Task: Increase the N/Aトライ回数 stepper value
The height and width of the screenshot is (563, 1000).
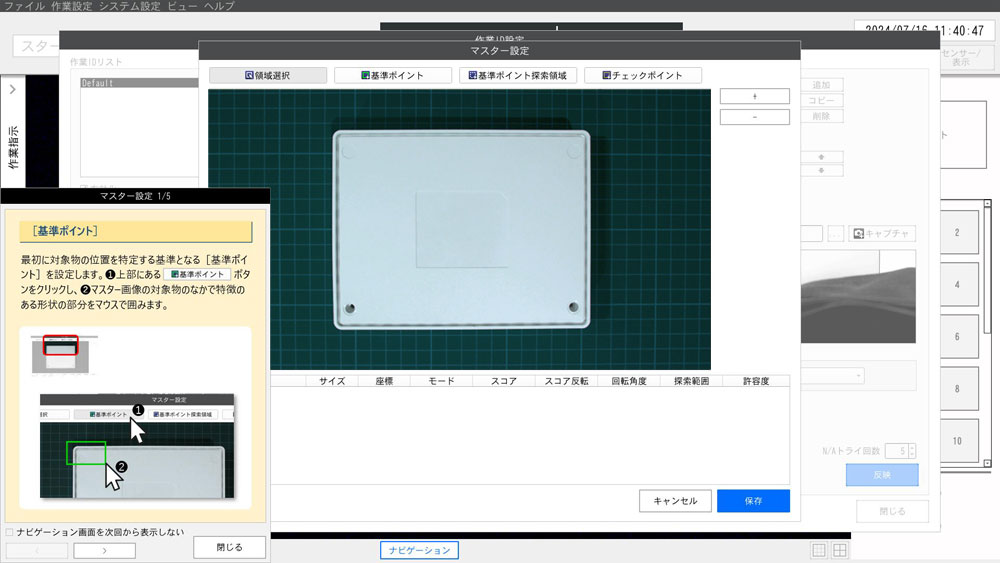Action: 912,448
